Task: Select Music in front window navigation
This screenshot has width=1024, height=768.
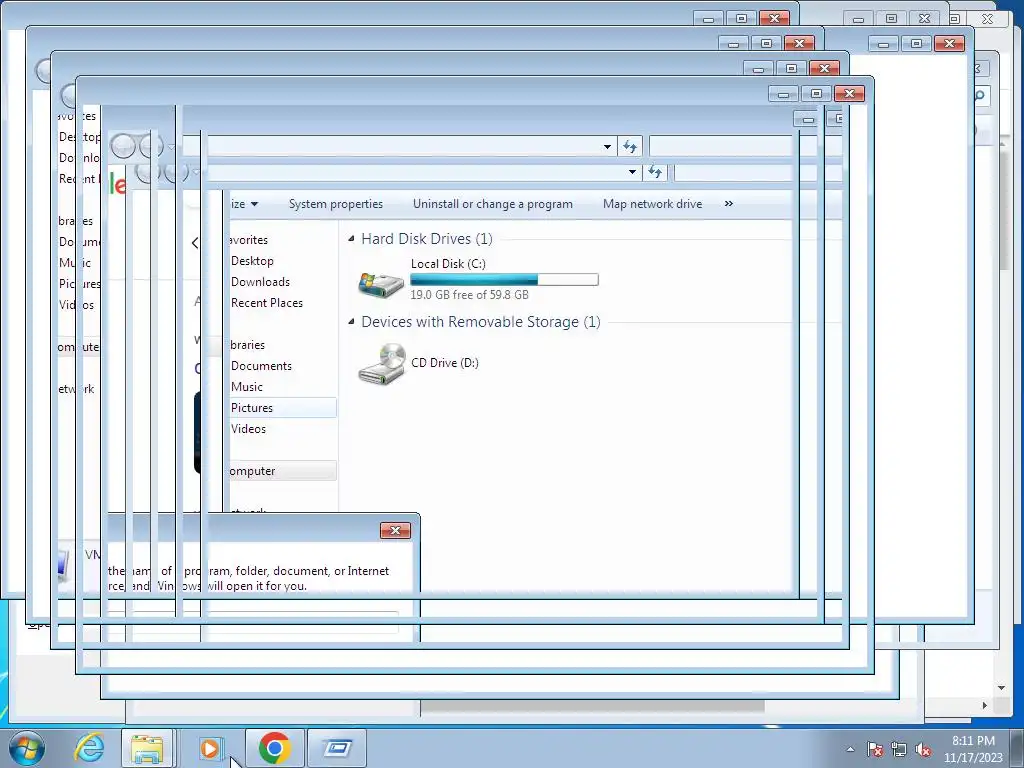Action: point(247,387)
